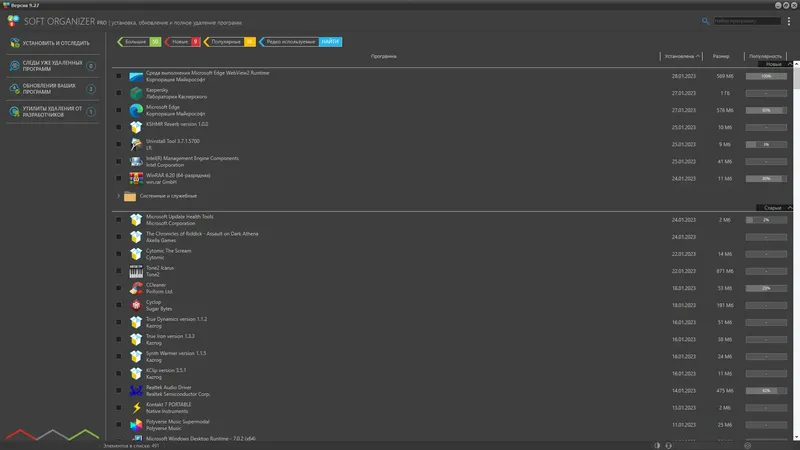Click НАЙТИ for rarely used programs
The image size is (800, 450).
[x=330, y=42]
